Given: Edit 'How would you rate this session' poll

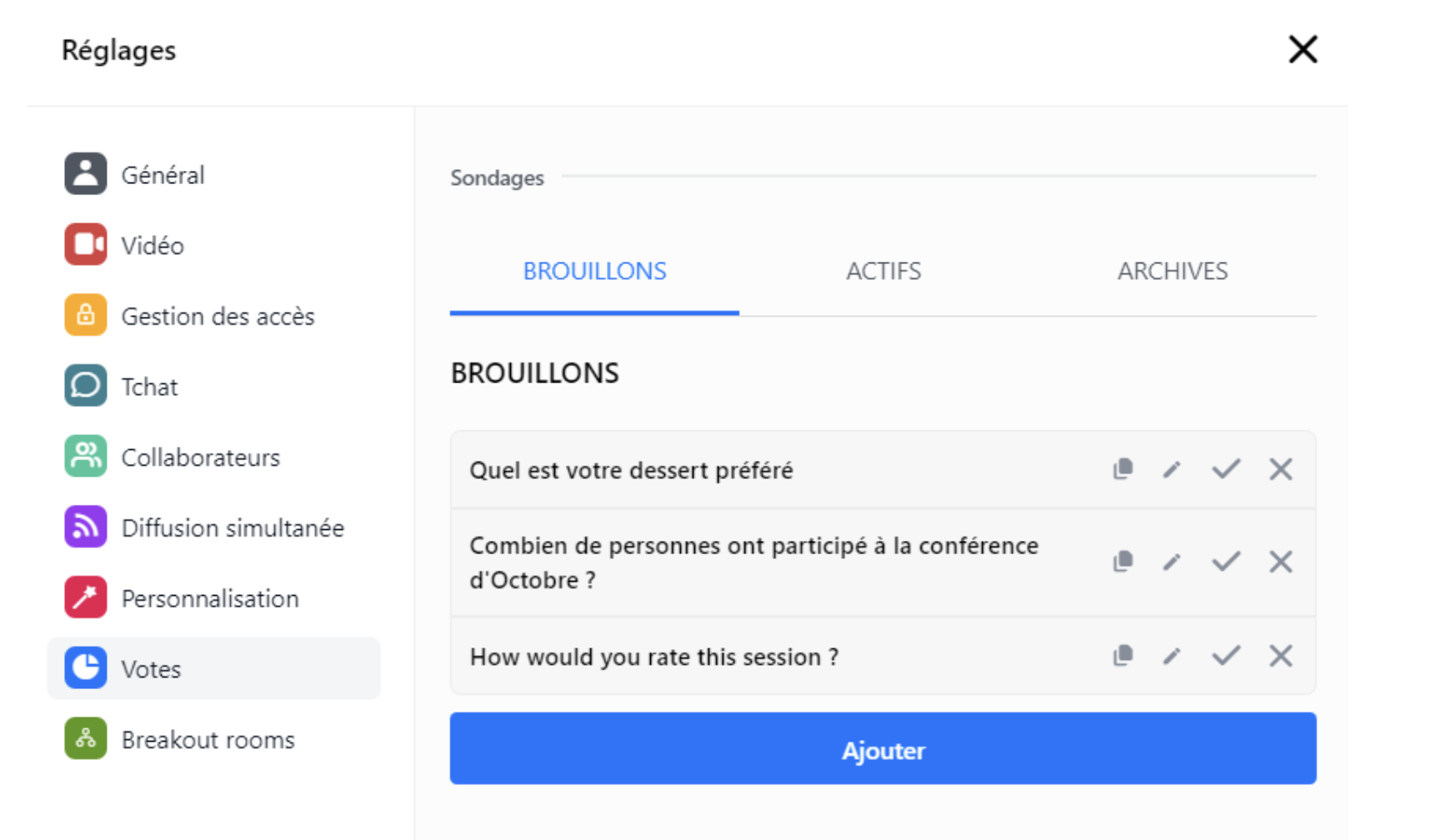Looking at the screenshot, I should [x=1172, y=656].
